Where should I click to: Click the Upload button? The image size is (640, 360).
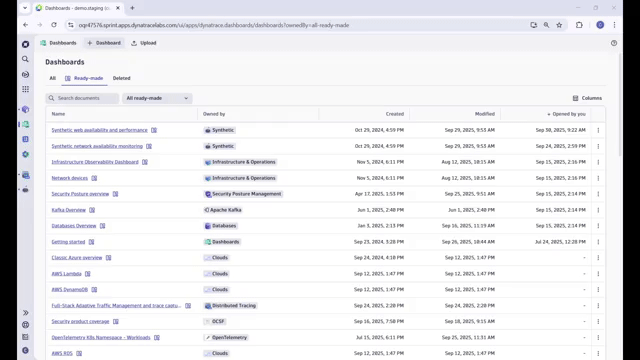click(144, 43)
